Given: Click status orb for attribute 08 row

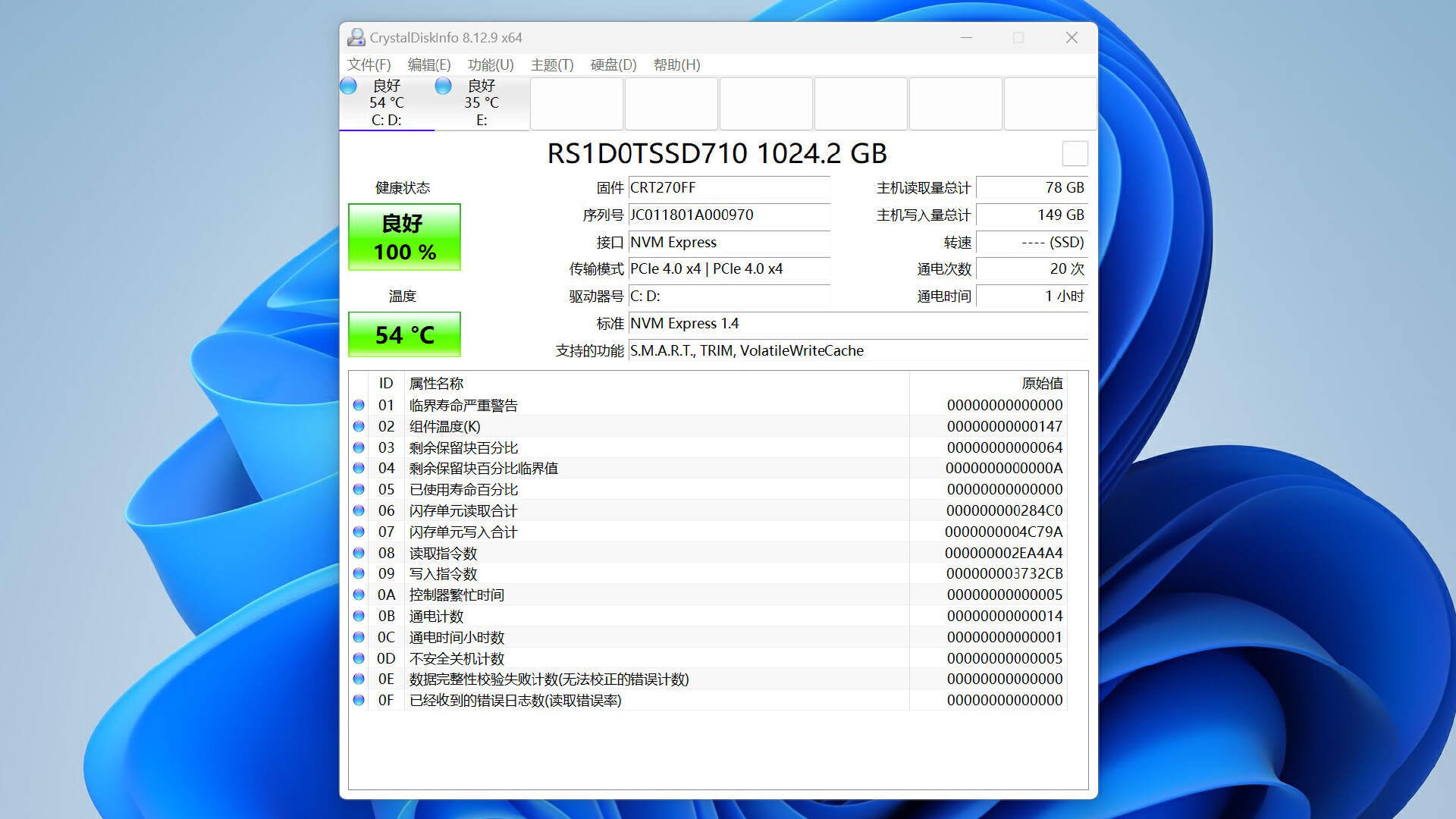Looking at the screenshot, I should (x=359, y=553).
